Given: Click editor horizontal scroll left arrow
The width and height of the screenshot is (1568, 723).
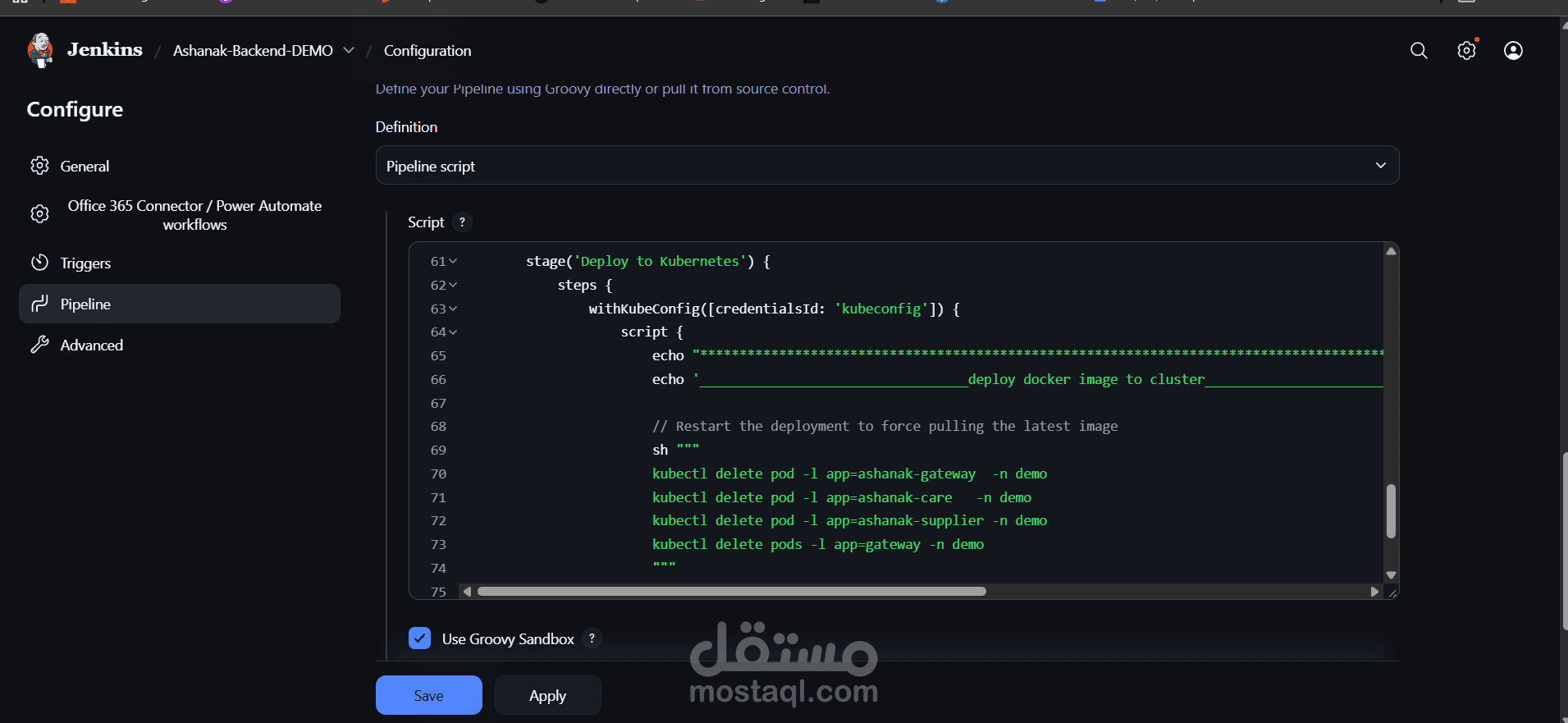Looking at the screenshot, I should click(467, 592).
